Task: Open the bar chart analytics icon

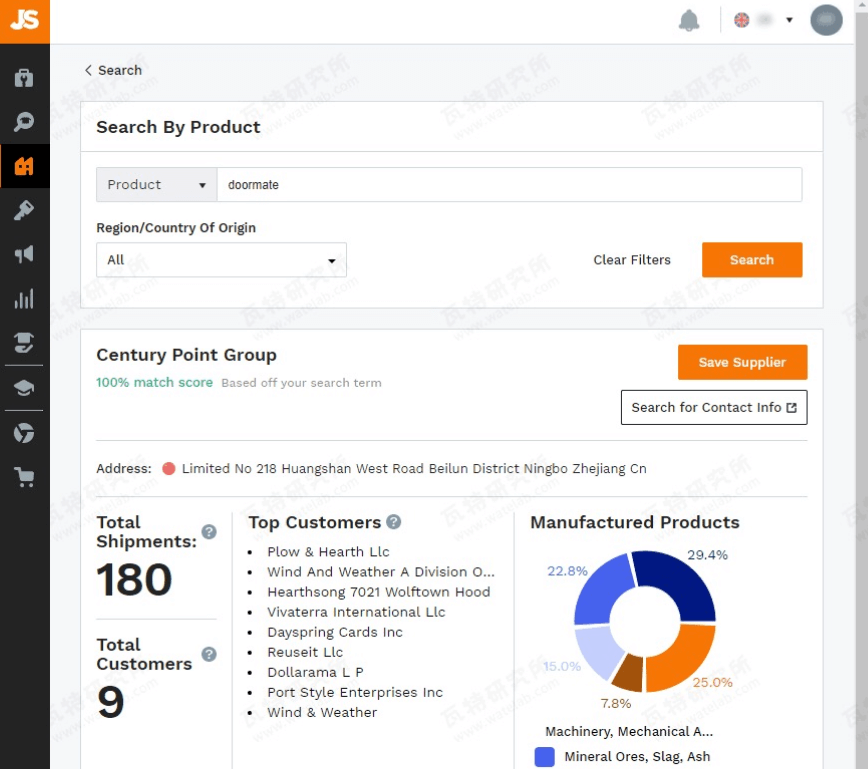Action: [x=24, y=298]
